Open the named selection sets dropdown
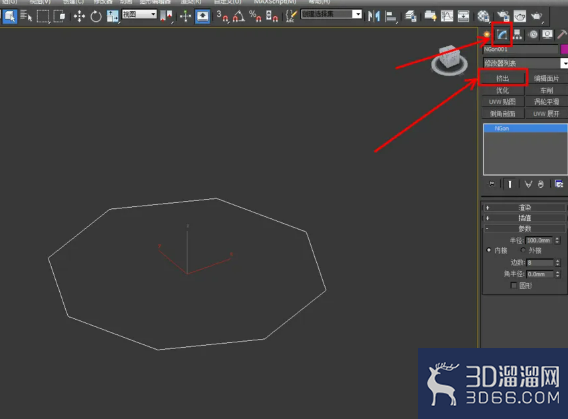568x419 pixels. click(x=331, y=14)
